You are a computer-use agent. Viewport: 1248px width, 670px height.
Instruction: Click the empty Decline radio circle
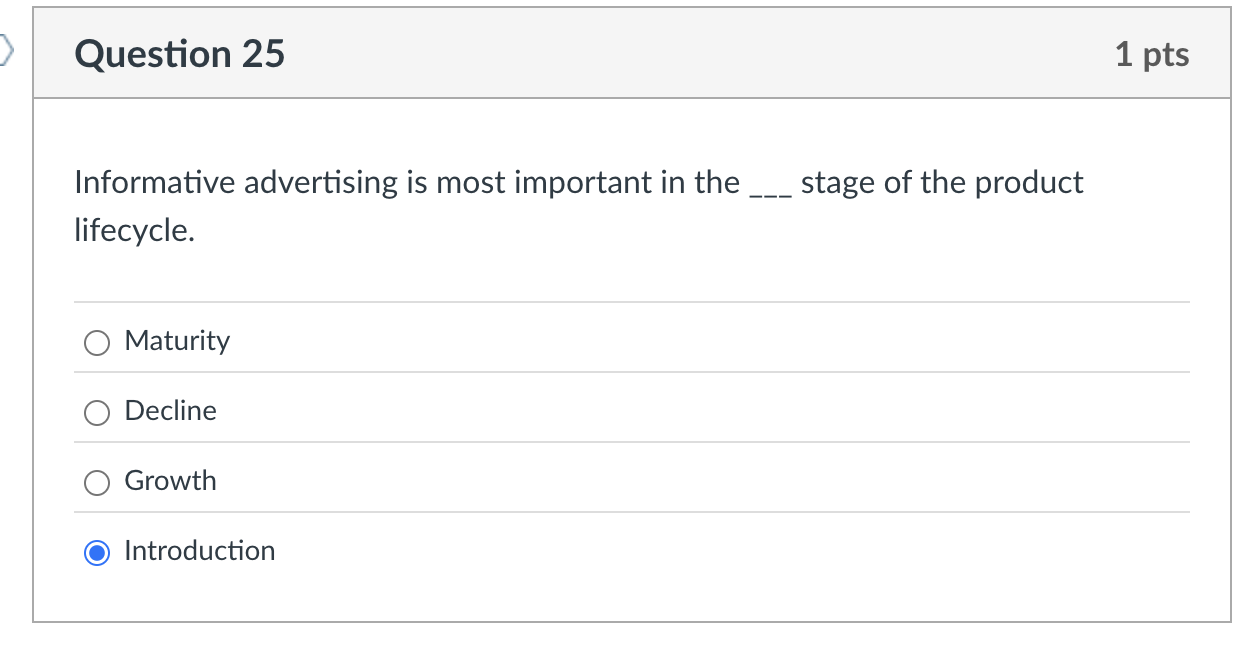point(97,412)
